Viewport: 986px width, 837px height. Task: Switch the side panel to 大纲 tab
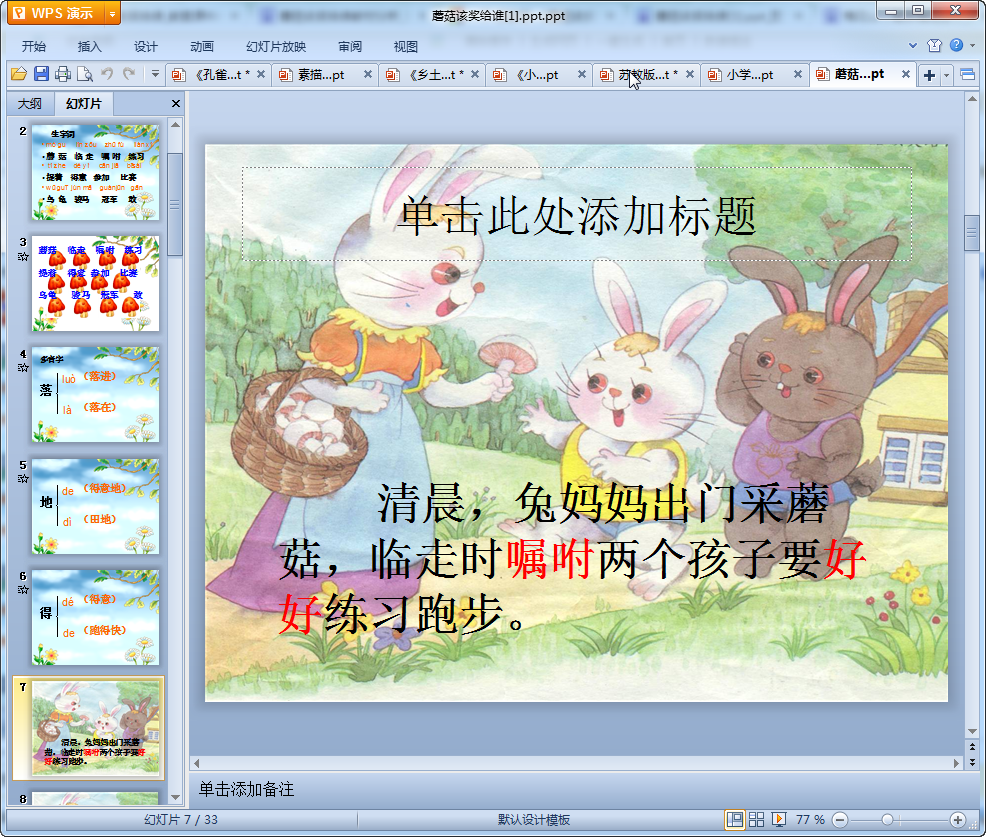tap(30, 103)
